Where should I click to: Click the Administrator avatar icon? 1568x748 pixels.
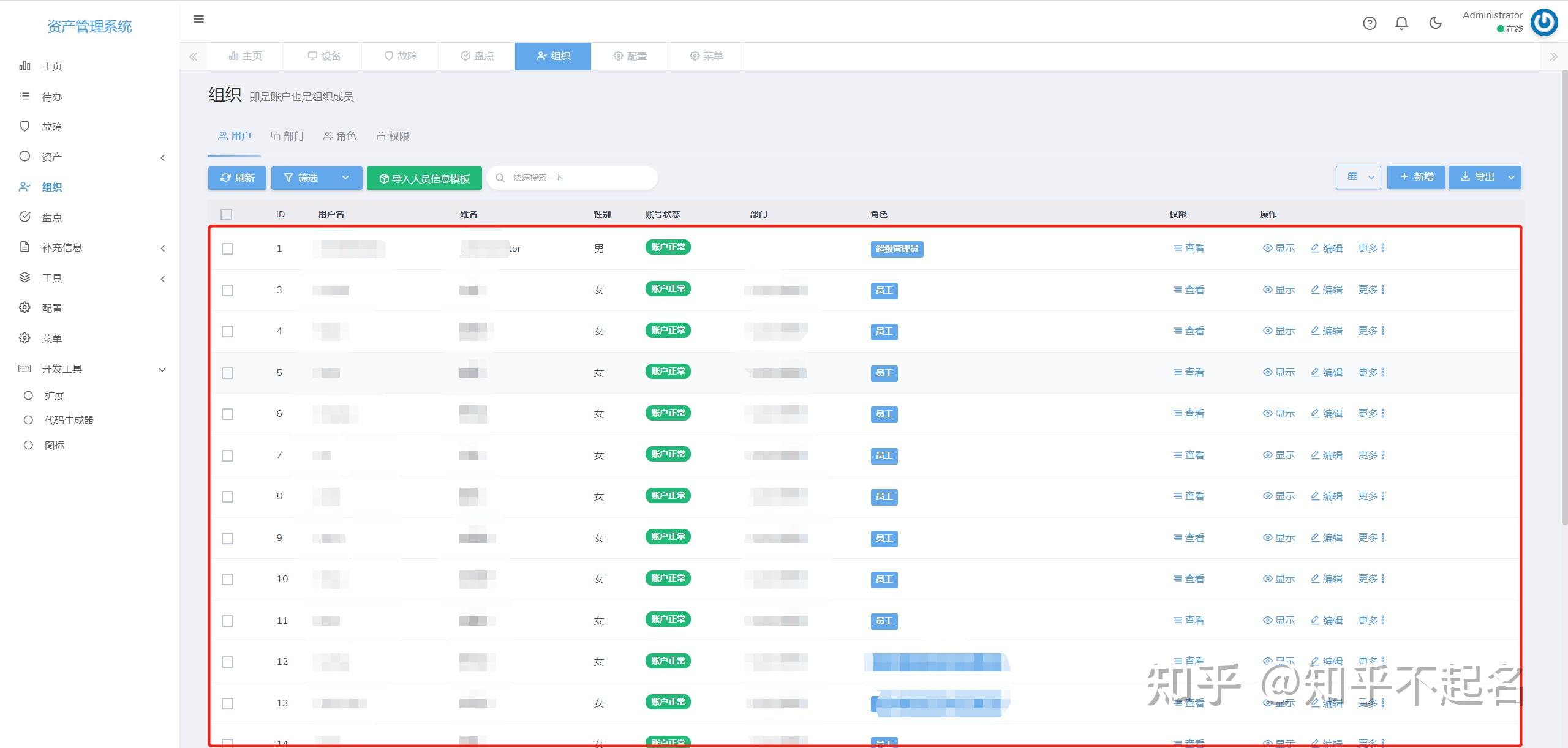tap(1544, 23)
